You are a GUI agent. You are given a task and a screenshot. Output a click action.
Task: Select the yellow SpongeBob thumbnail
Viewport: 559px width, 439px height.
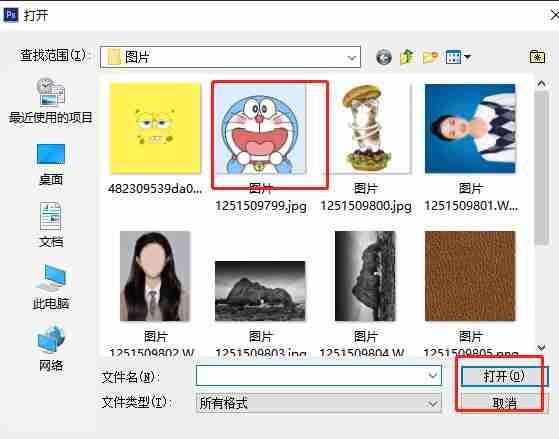[x=155, y=128]
